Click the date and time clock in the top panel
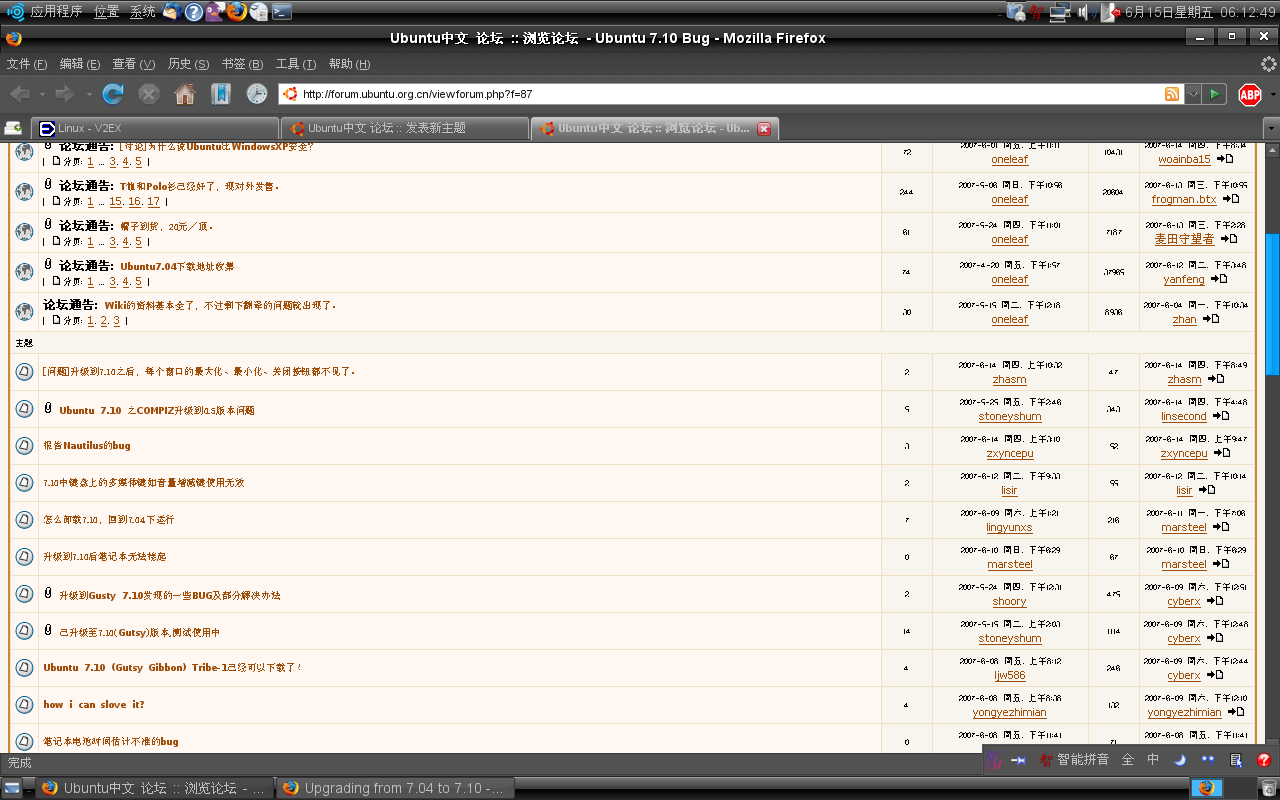Screen dimensions: 1280x800 (1200, 12)
